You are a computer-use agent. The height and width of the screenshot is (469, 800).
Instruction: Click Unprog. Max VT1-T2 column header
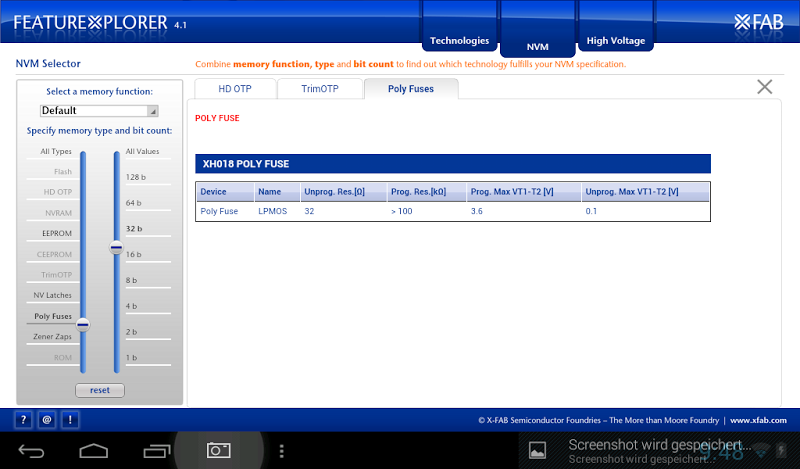click(x=645, y=192)
